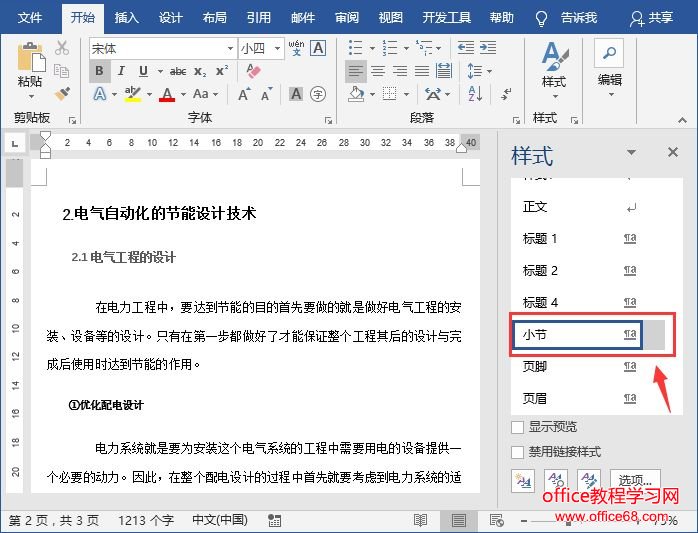The width and height of the screenshot is (698, 533).
Task: Switch to the 布局 (Layout) tab
Action: coord(215,17)
